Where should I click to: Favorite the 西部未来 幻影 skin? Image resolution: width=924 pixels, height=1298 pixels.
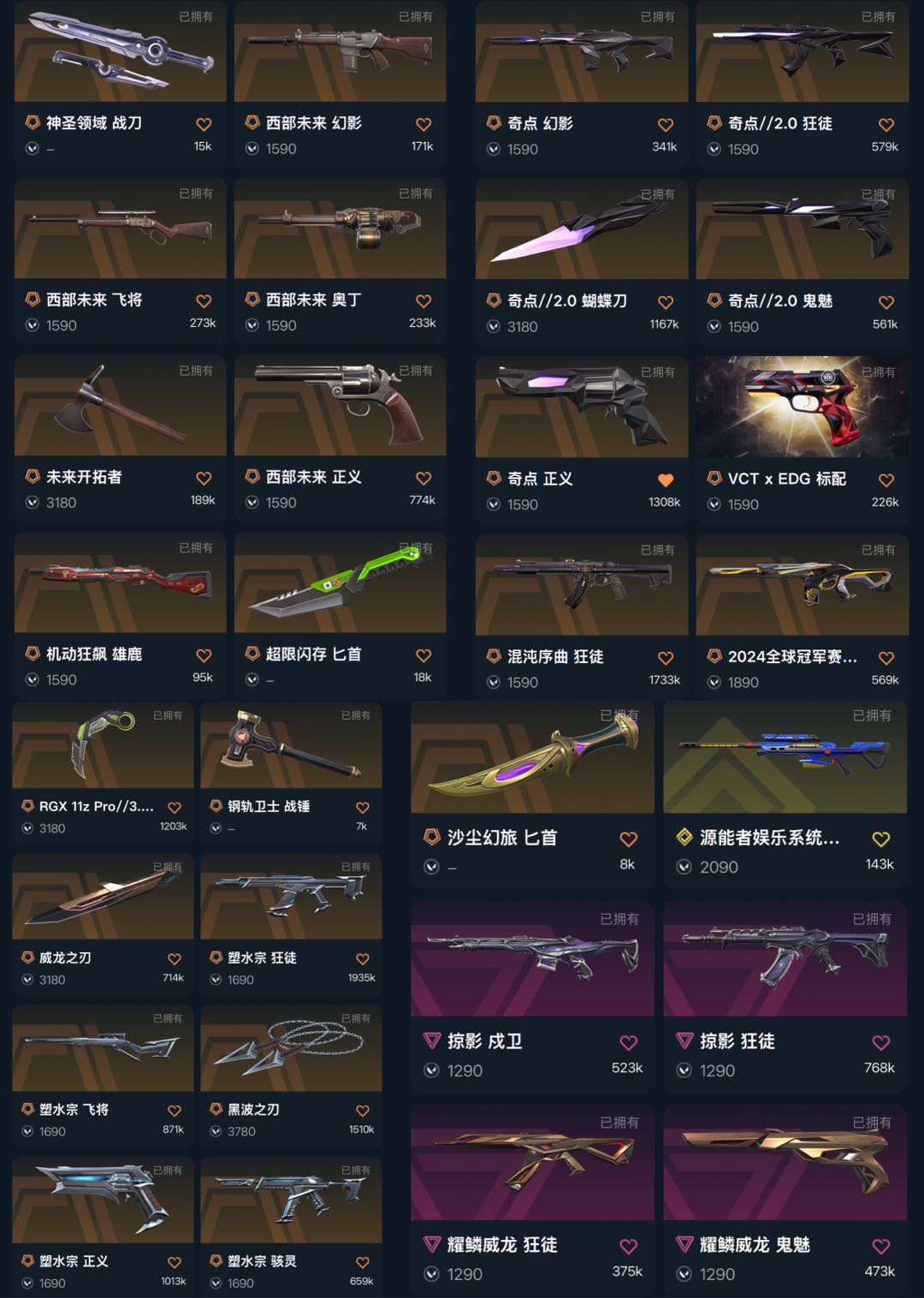[423, 124]
